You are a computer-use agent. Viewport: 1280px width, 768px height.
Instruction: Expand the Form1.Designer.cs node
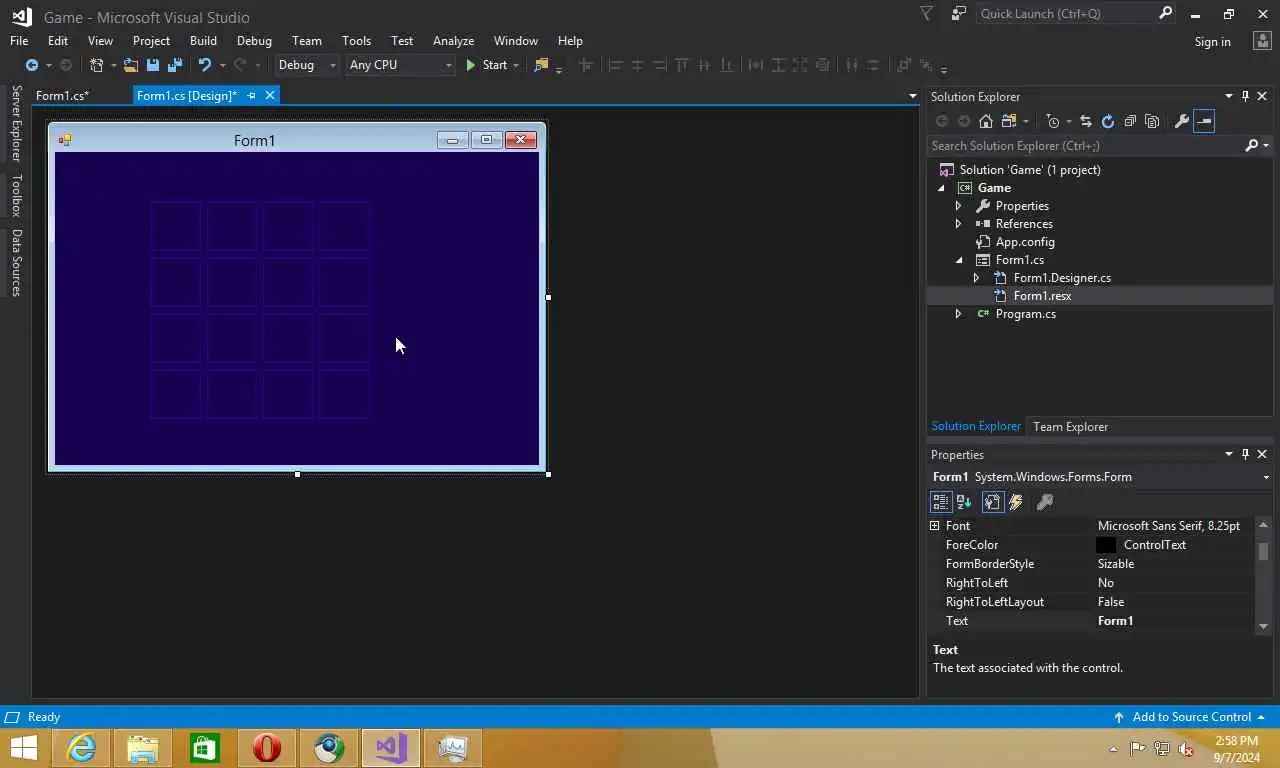(x=976, y=278)
